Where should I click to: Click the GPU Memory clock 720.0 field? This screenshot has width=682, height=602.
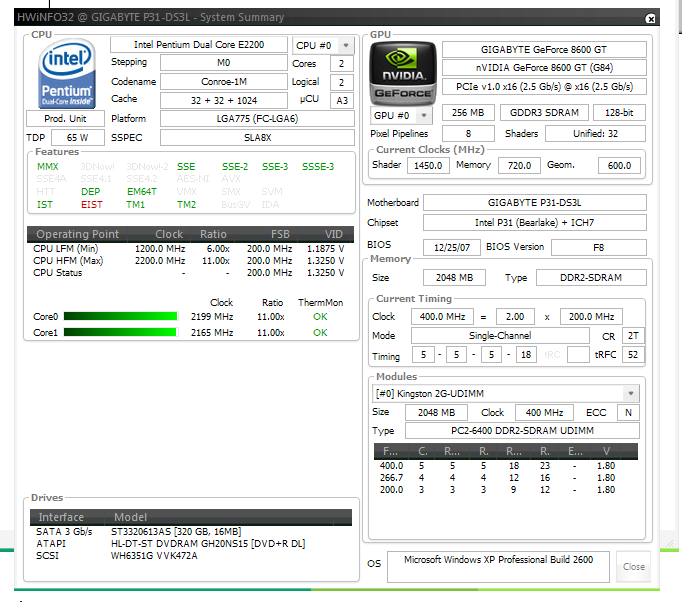[x=519, y=165]
